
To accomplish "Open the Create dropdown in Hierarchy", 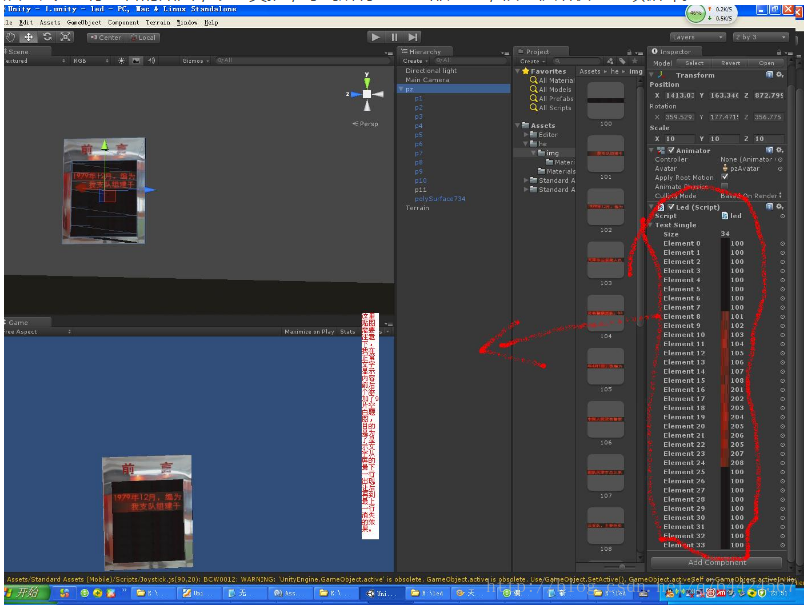I will pyautogui.click(x=415, y=61).
